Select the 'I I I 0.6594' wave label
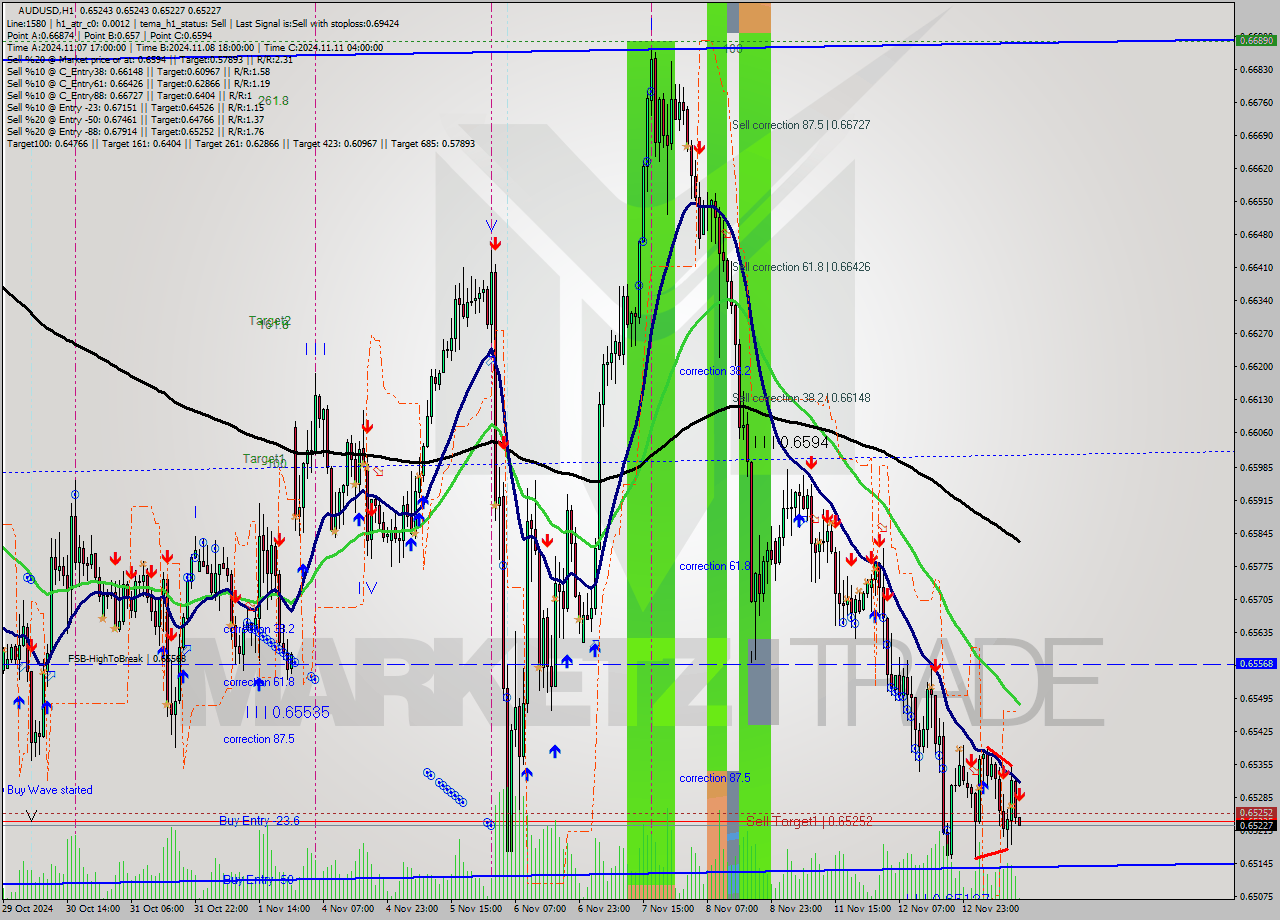This screenshot has width=1280, height=920. (790, 442)
